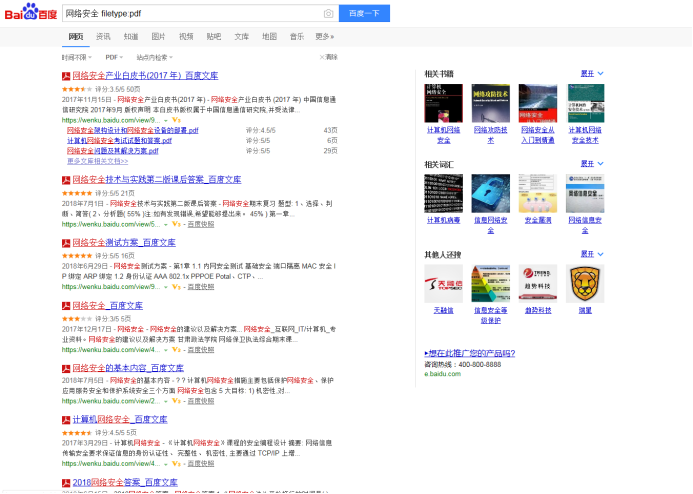
Task: Open the 站点内检索 dropdown
Action: [x=154, y=57]
